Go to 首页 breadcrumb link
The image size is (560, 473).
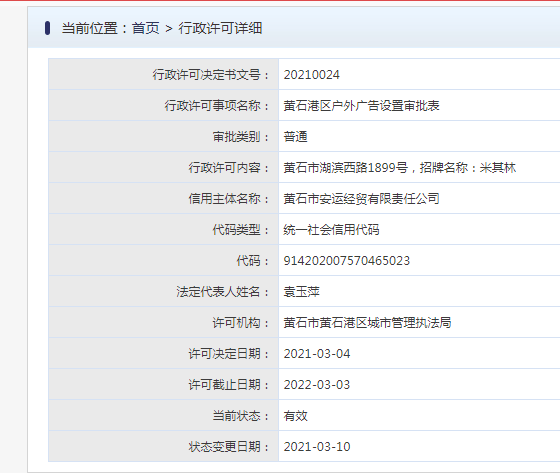[x=146, y=28]
